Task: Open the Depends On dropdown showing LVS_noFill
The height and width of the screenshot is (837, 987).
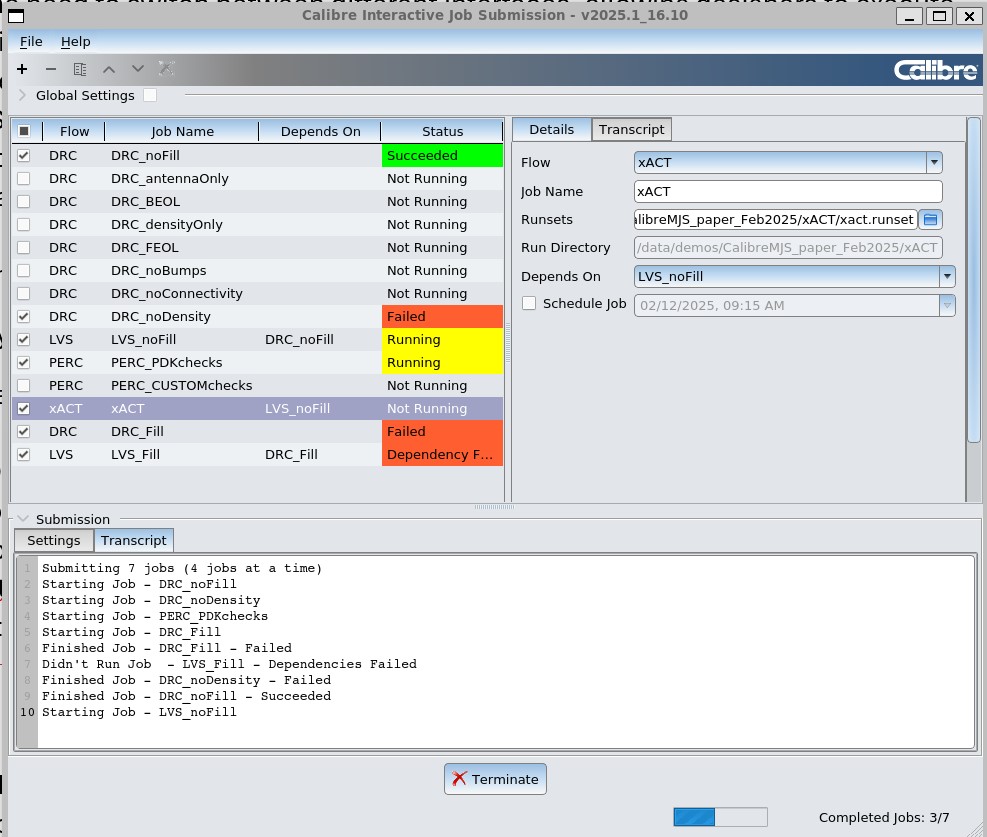Action: pos(794,276)
